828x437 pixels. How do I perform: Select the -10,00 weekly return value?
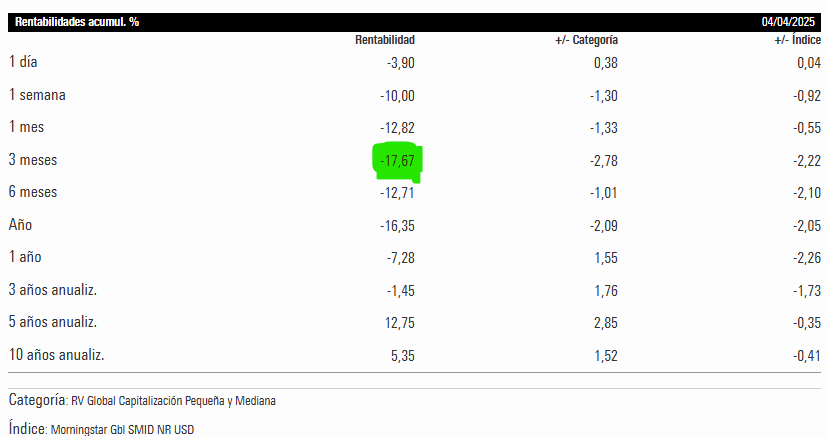point(398,95)
